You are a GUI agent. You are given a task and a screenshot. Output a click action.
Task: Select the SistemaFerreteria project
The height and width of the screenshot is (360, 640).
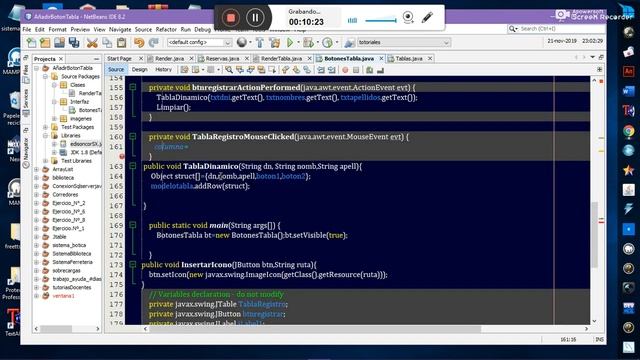72,262
